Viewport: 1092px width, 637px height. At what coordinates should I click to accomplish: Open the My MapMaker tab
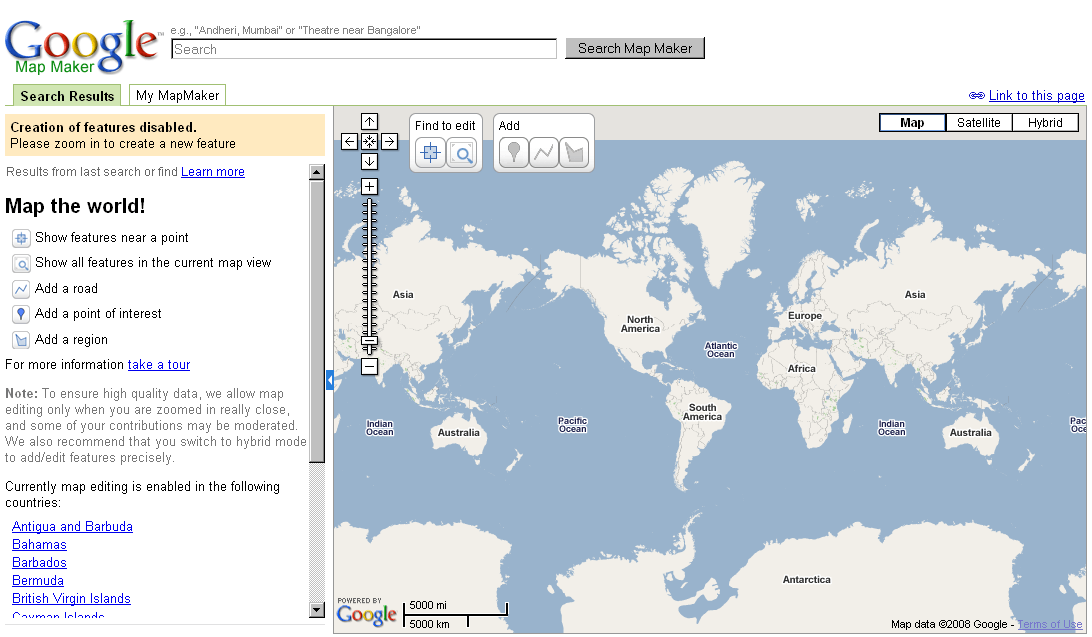(178, 95)
